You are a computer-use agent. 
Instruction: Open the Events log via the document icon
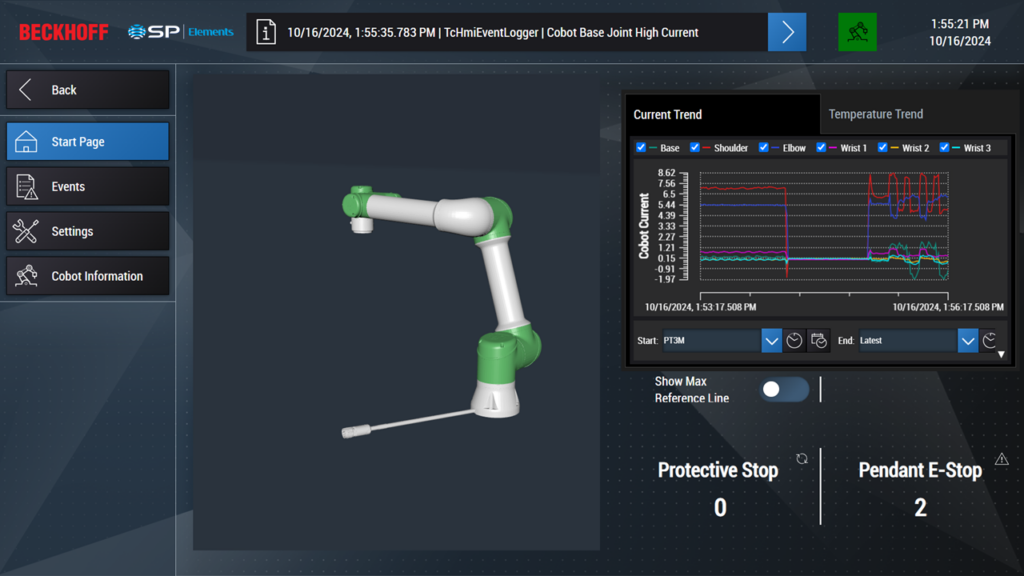(26, 186)
